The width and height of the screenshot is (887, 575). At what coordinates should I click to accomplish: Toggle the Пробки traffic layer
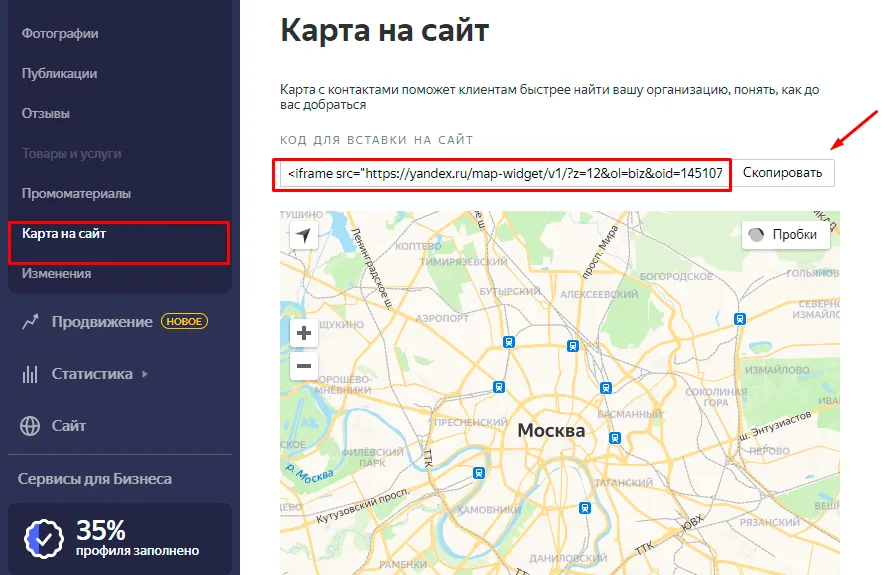pos(785,234)
